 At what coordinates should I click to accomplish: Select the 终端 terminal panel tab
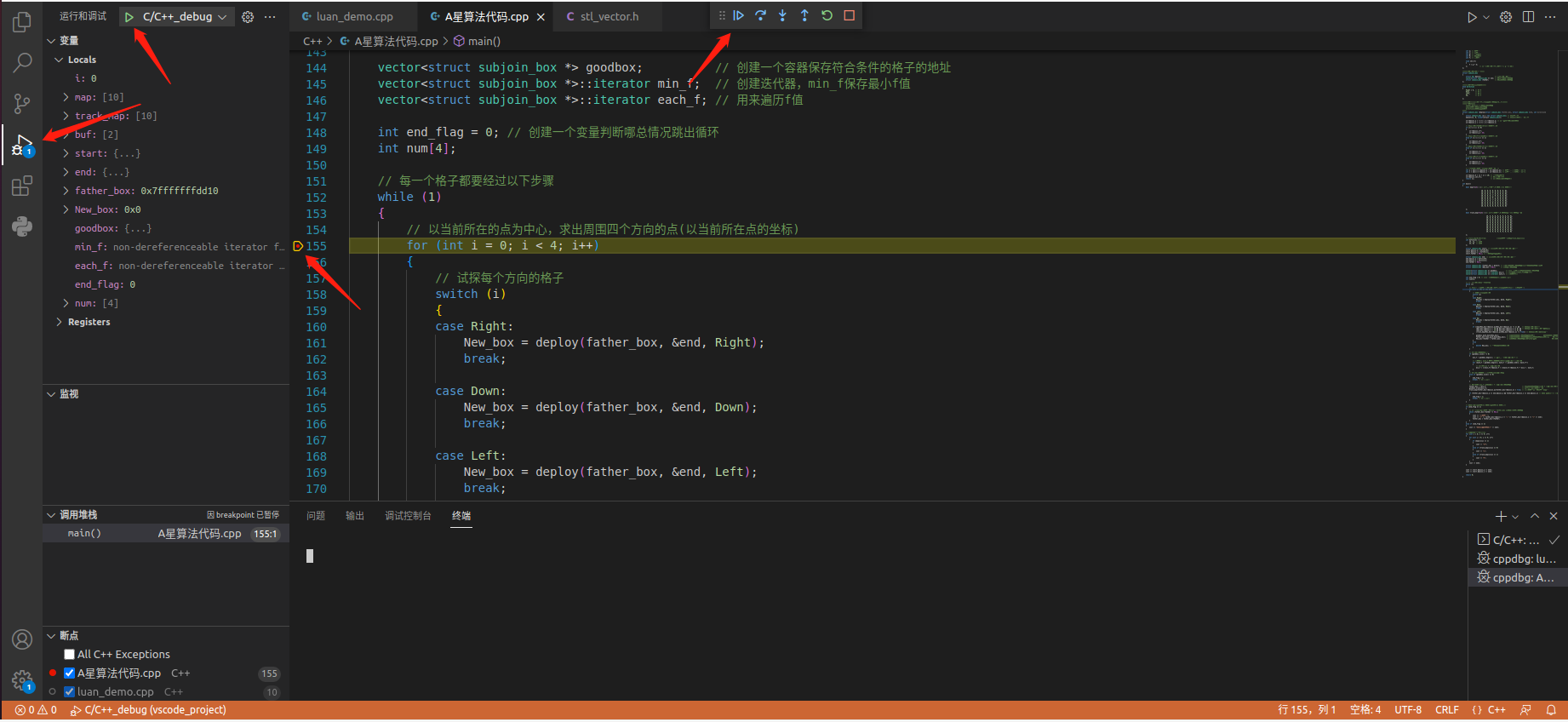tap(461, 516)
